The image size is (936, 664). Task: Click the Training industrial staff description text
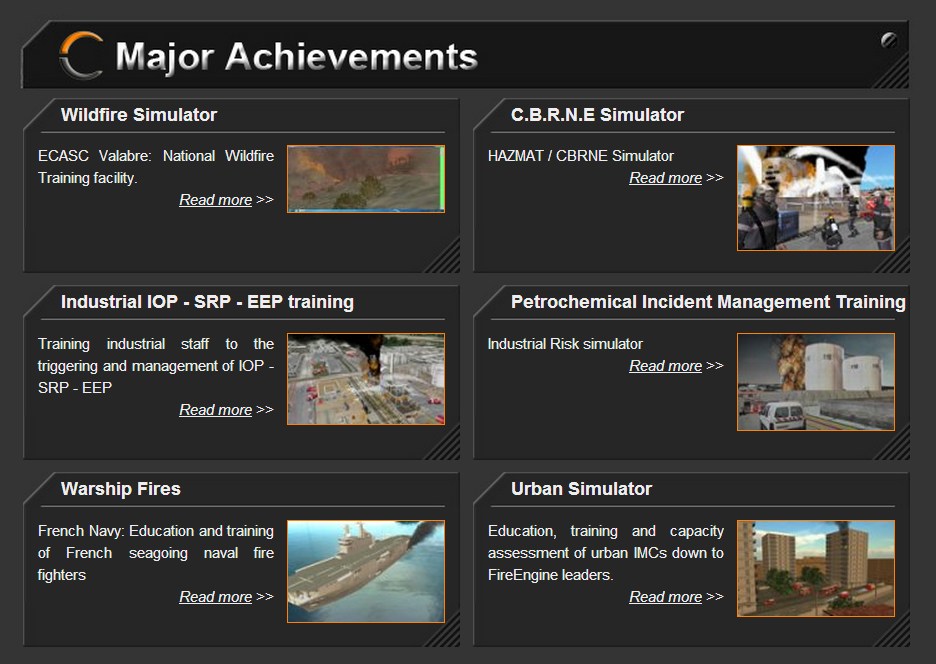(x=156, y=365)
